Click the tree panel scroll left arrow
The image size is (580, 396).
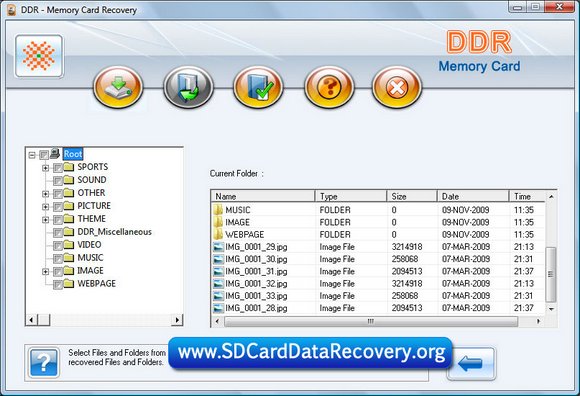(31, 320)
